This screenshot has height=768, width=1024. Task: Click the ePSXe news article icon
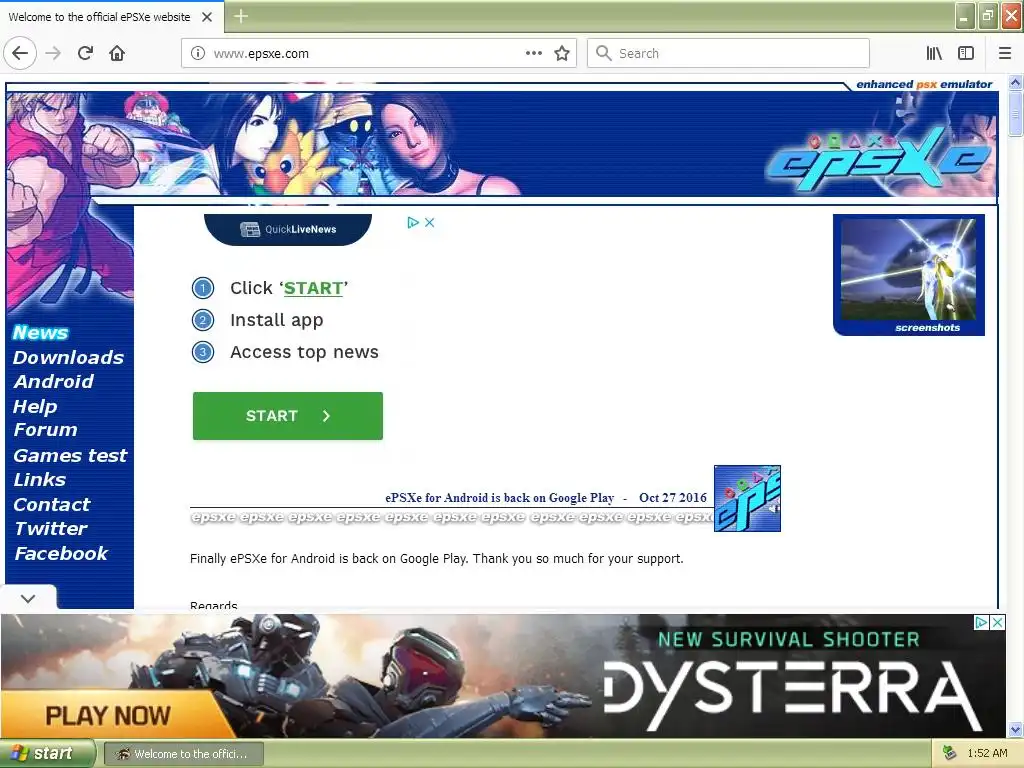click(x=747, y=498)
